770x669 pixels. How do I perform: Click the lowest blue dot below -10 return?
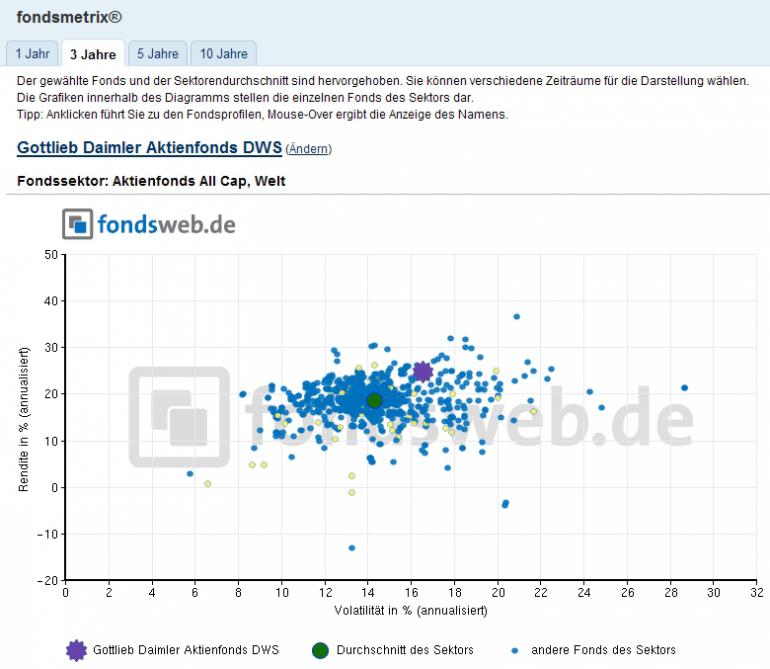point(352,548)
